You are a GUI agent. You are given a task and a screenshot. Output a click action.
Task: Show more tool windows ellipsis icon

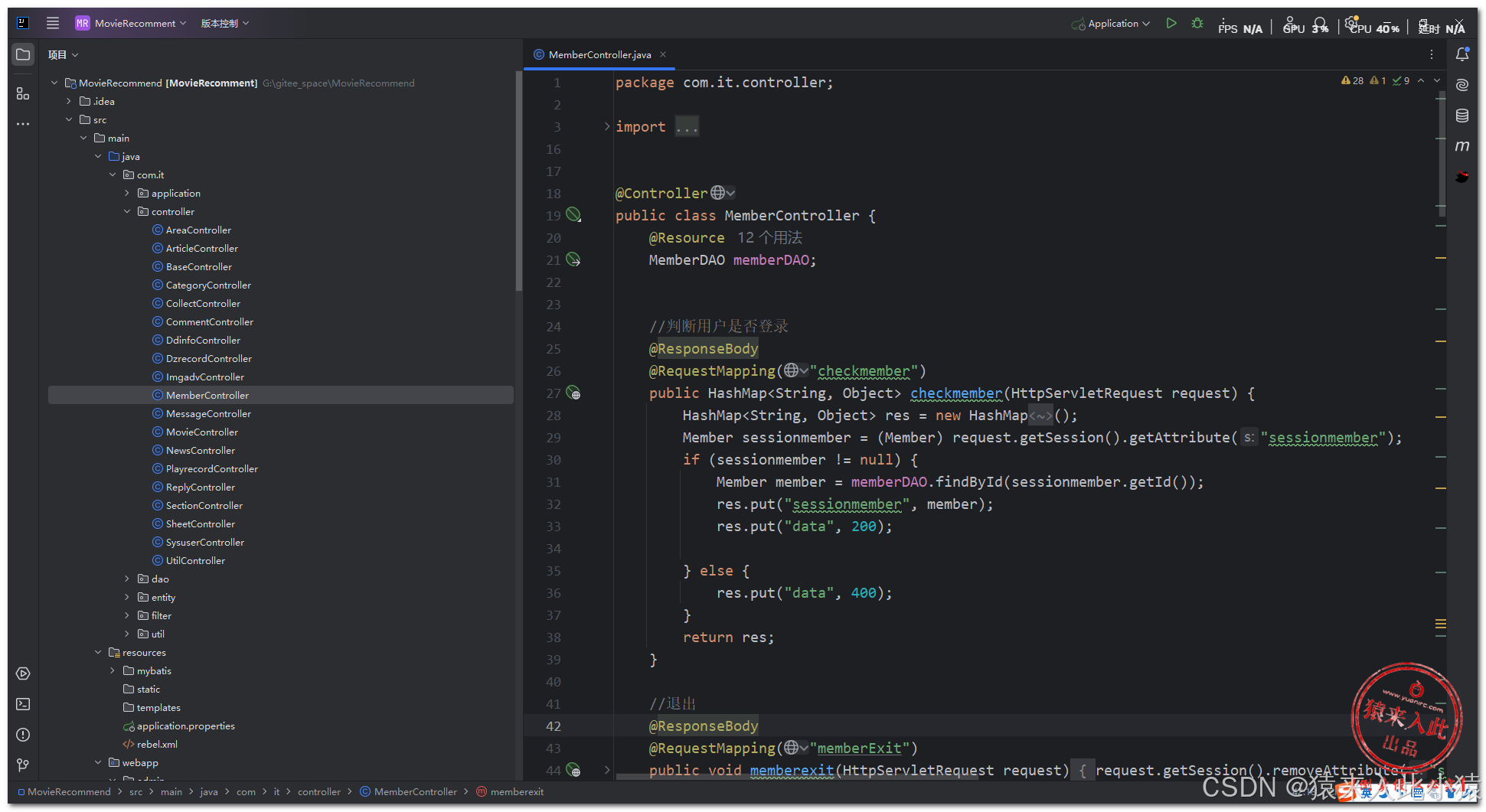coord(23,124)
